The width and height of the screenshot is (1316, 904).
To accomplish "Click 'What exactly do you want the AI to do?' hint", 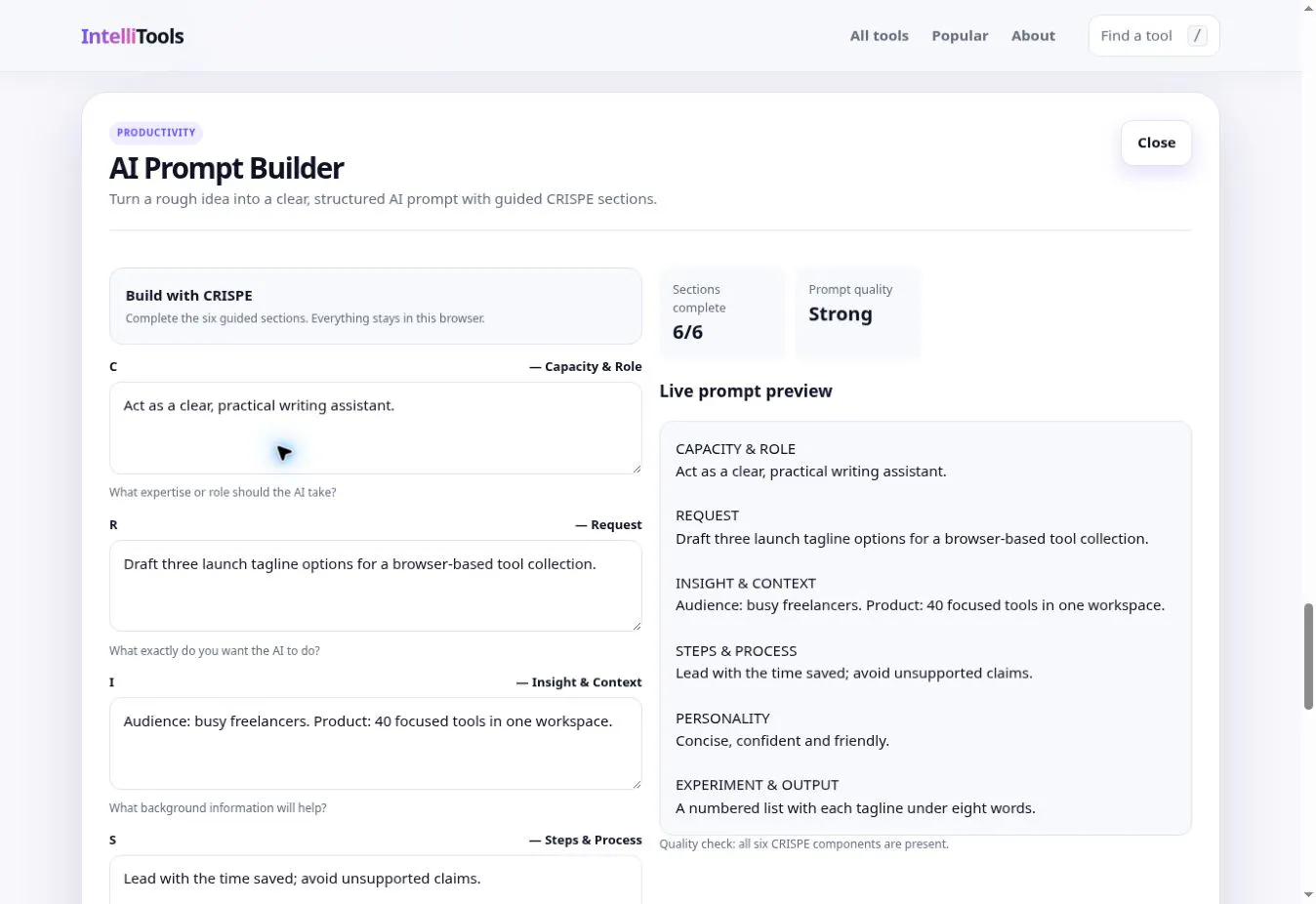I will tap(215, 651).
